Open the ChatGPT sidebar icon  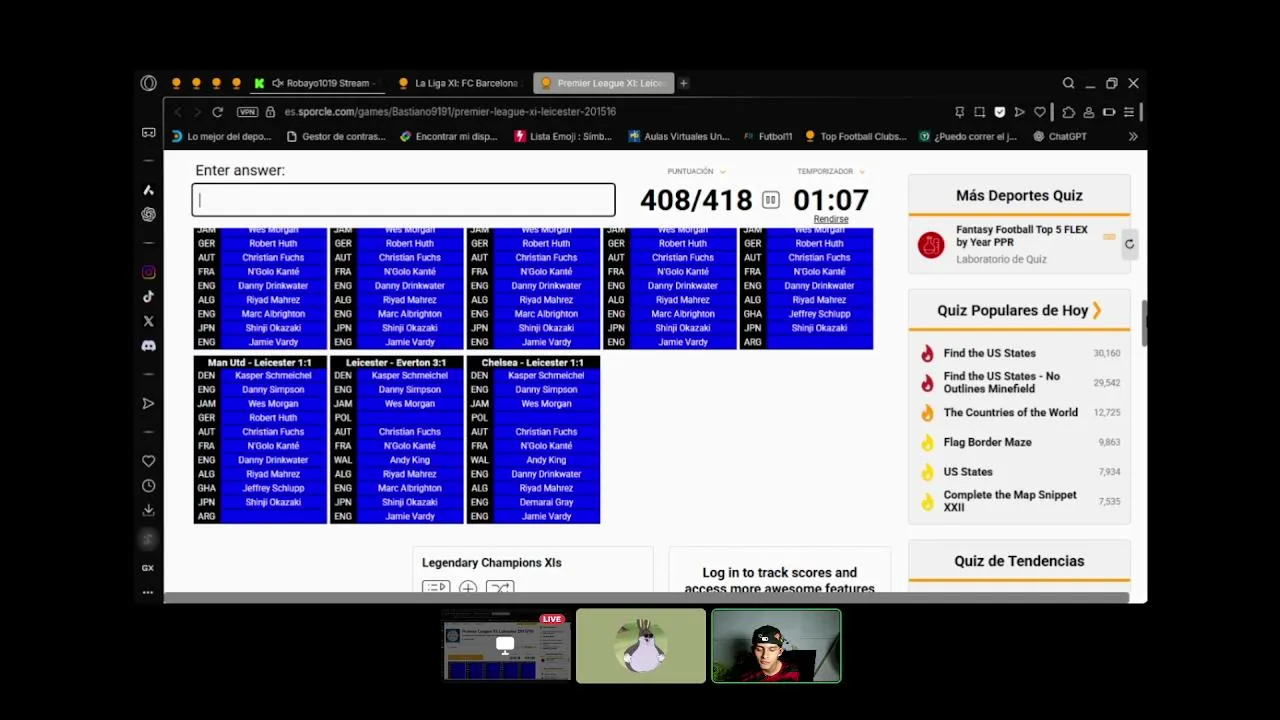pyautogui.click(x=148, y=214)
